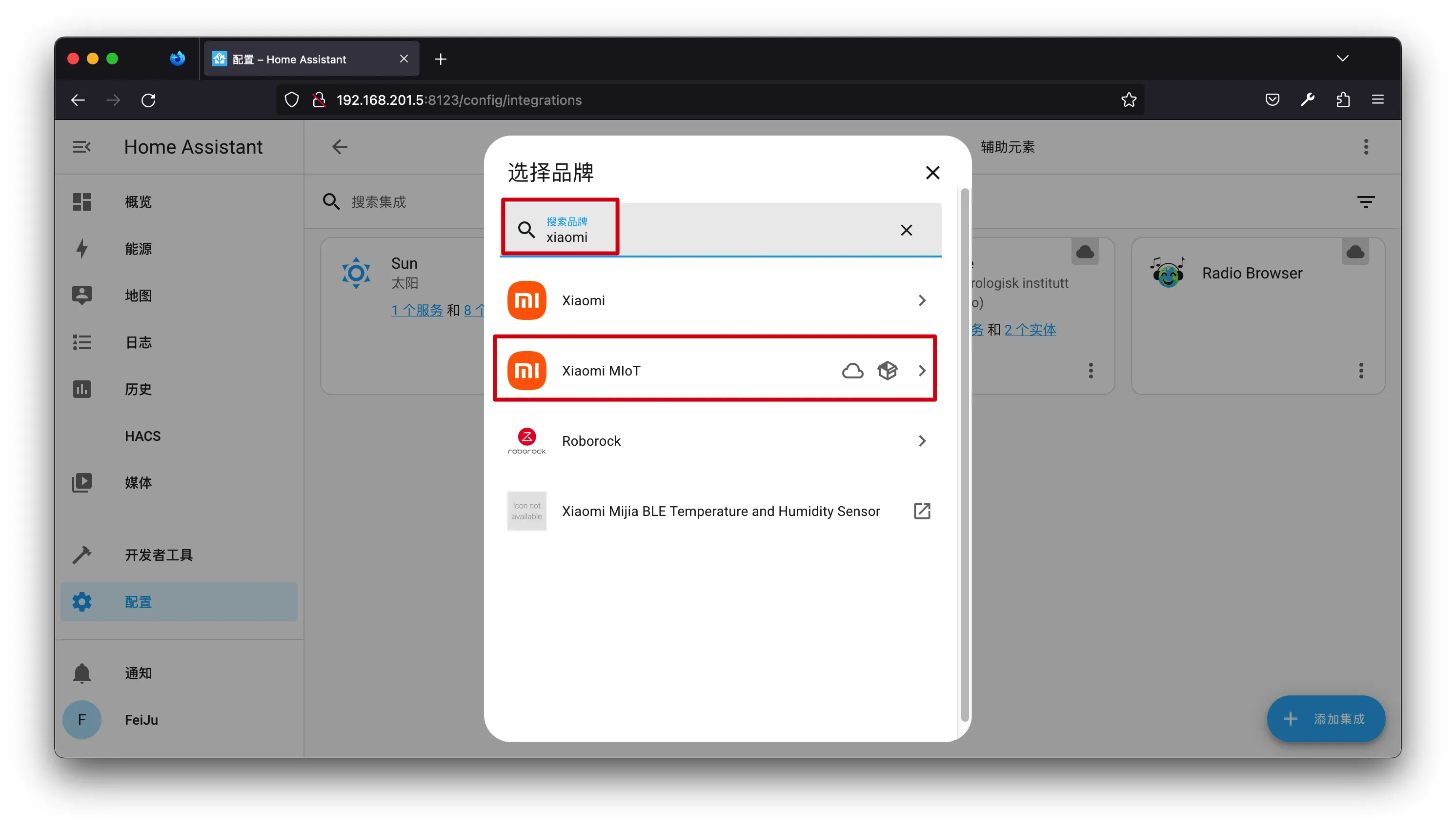1456x830 pixels.
Task: Select HACS in the sidebar
Action: pos(179,435)
